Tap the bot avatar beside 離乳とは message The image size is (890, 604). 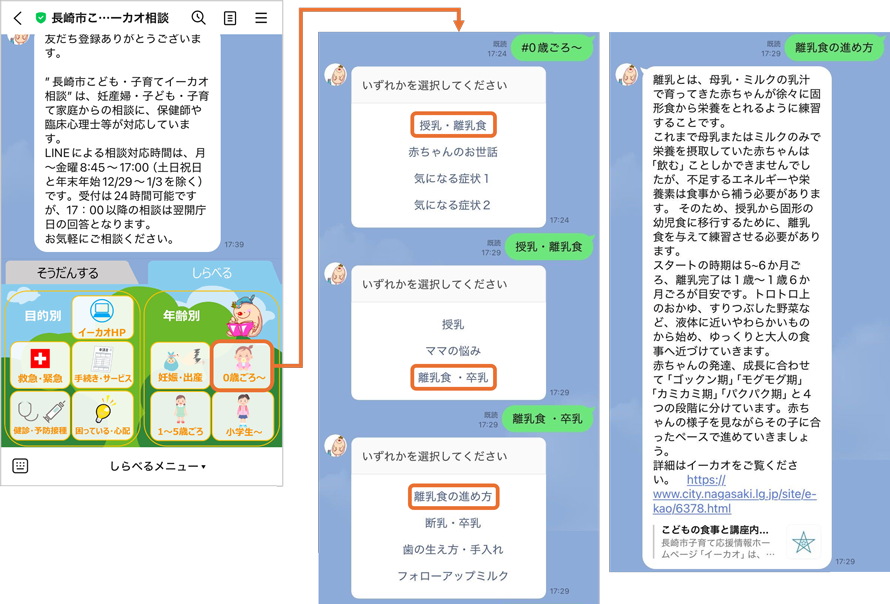[627, 74]
